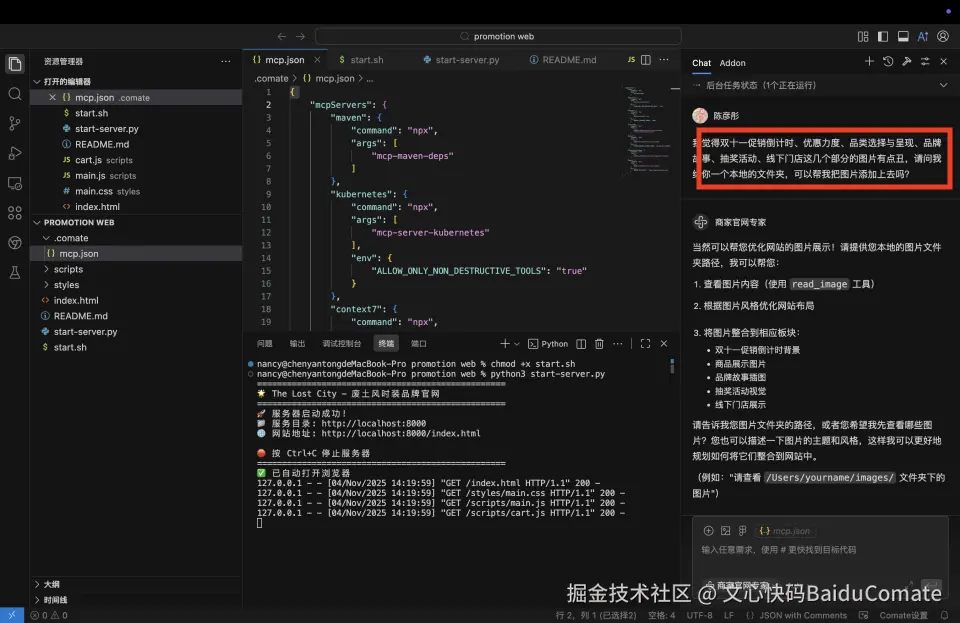The width and height of the screenshot is (960, 623).
Task: Open index.html in project tree
Action: [x=76, y=300]
